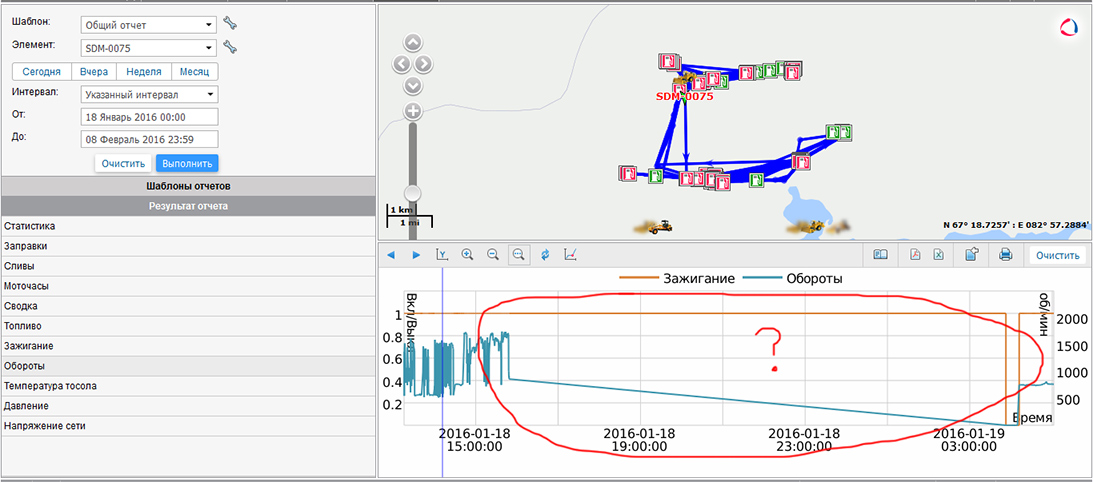Zoom in on the chart with magnifier plus
1093x482 pixels.
467,255
